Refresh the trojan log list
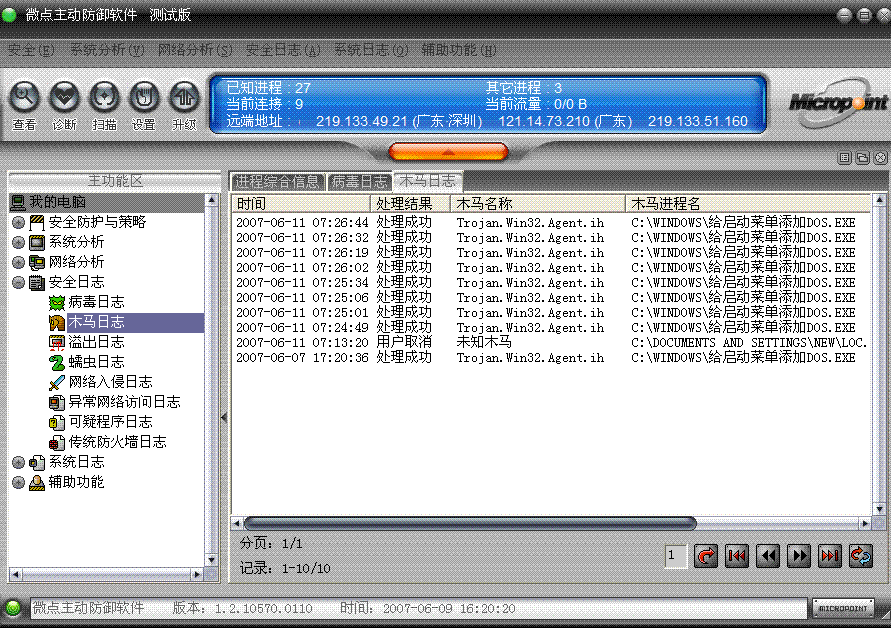Screen dimensions: 891x628 tap(860, 555)
